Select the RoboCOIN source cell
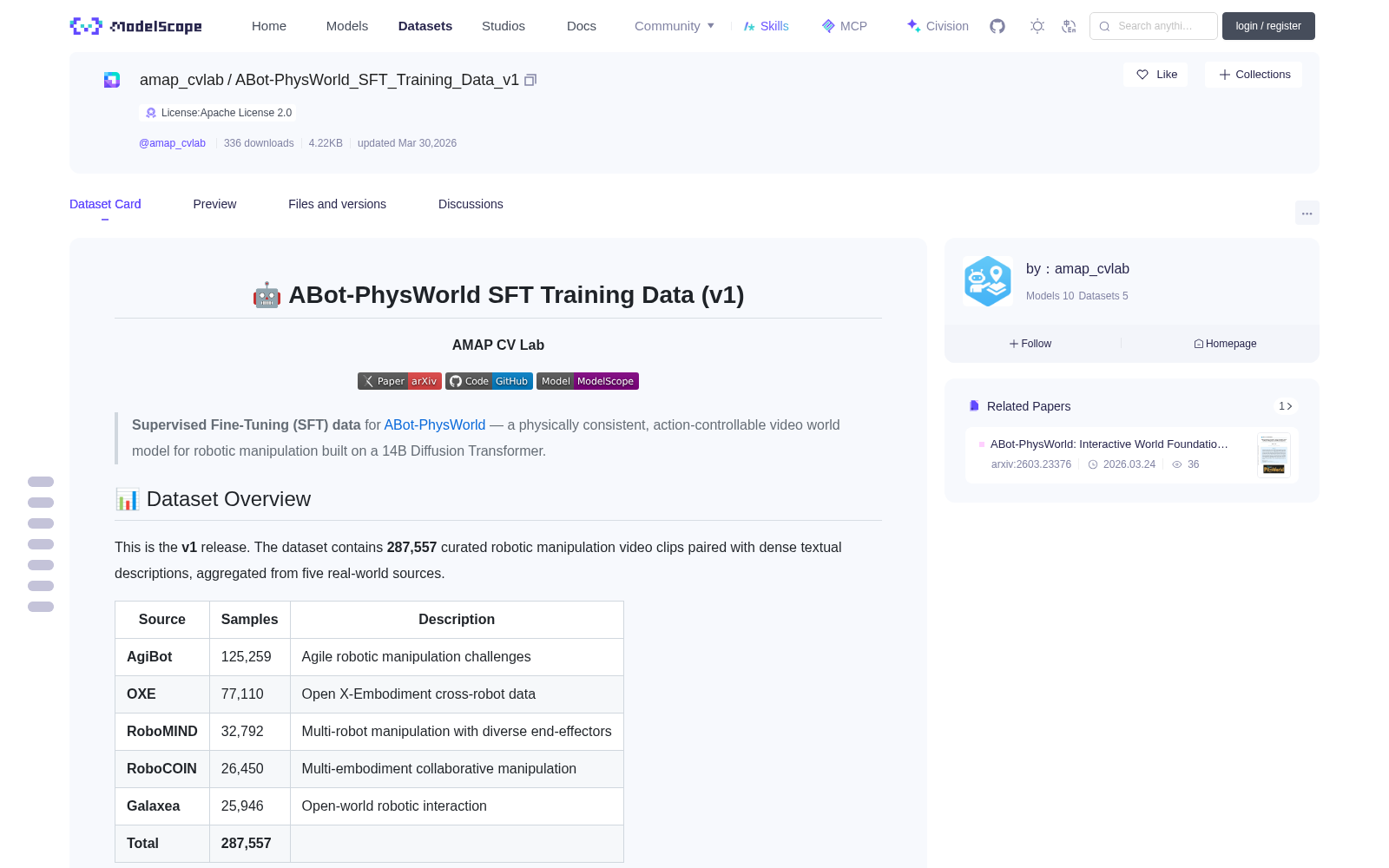The height and width of the screenshot is (868, 1389). pyautogui.click(x=161, y=769)
